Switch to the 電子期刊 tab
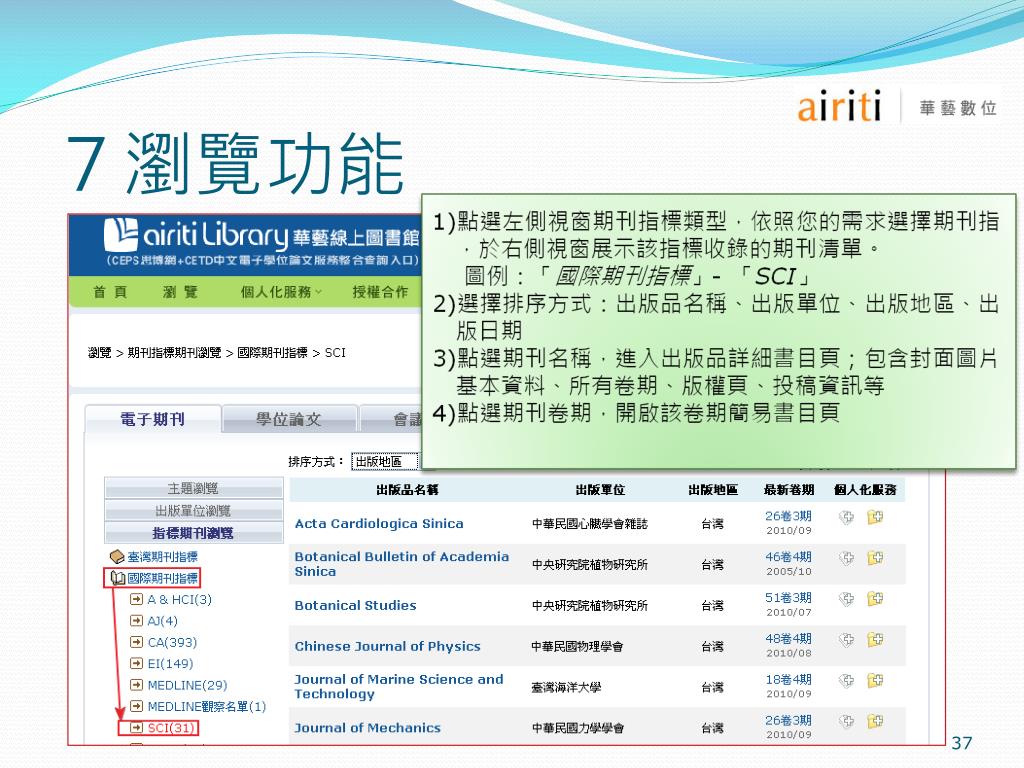Image resolution: width=1024 pixels, height=768 pixels. tap(153, 419)
